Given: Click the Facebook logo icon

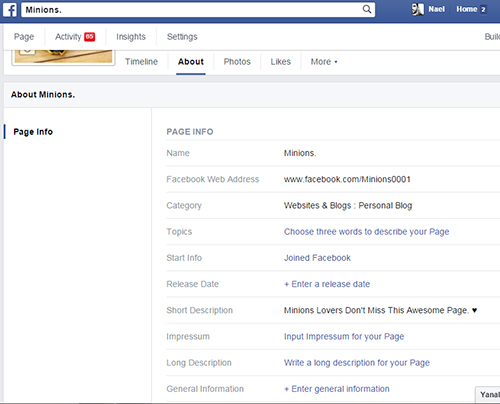Looking at the screenshot, I should click(10, 10).
